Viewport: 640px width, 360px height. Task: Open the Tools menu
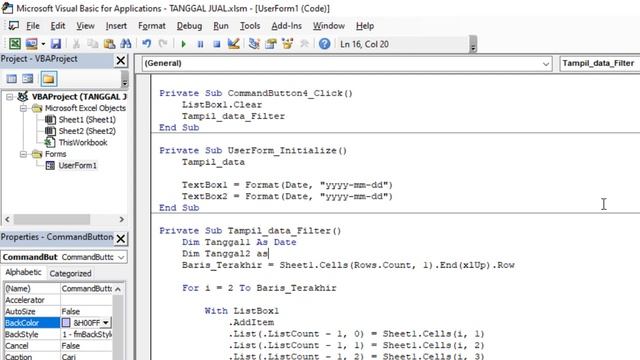point(249,26)
